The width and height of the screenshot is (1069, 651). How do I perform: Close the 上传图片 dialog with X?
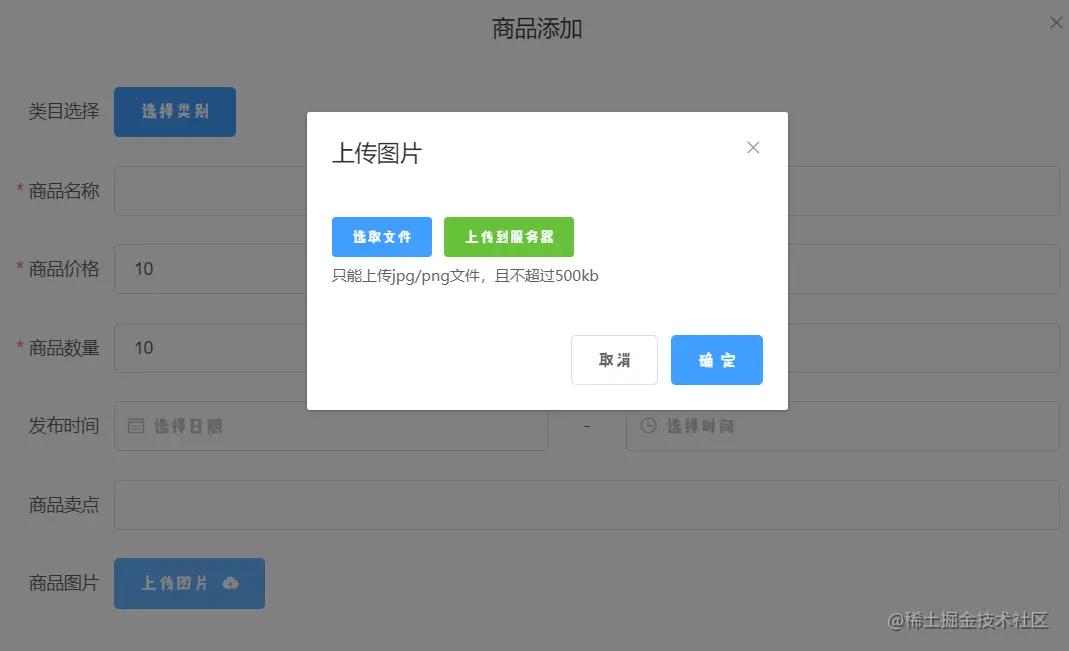click(x=753, y=147)
